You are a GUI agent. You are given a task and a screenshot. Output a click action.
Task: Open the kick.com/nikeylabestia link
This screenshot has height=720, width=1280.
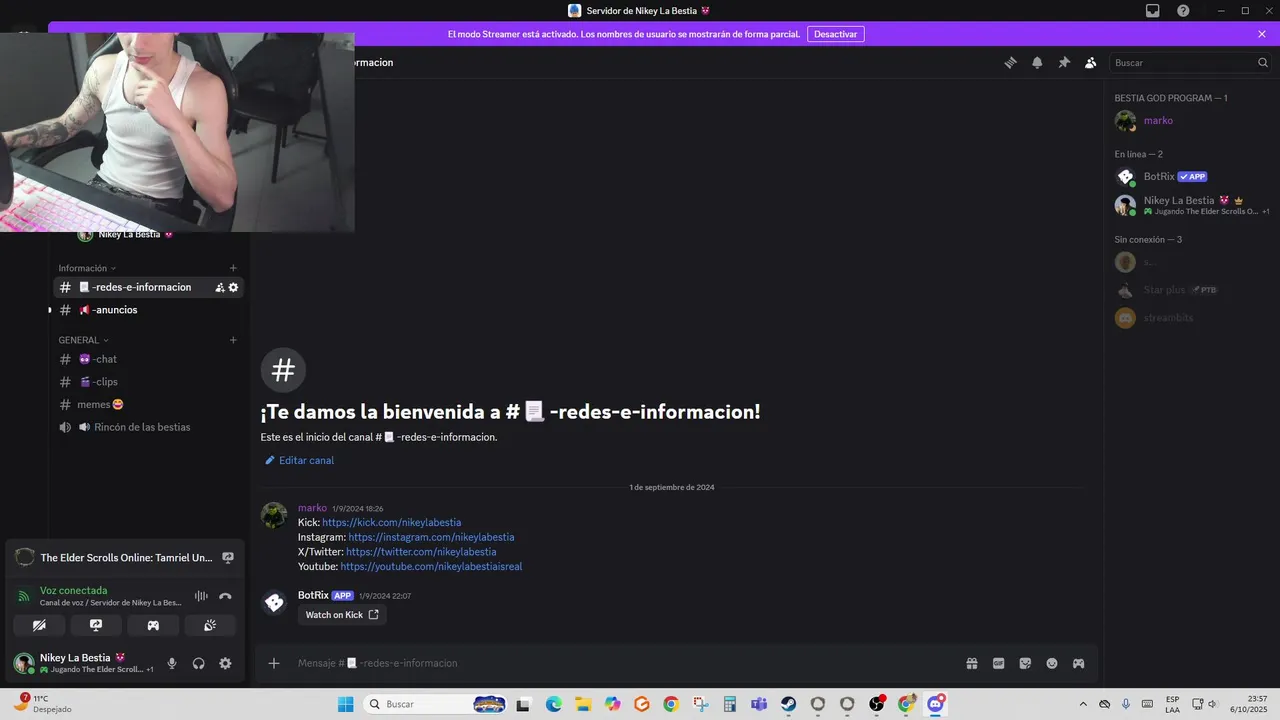coord(391,522)
